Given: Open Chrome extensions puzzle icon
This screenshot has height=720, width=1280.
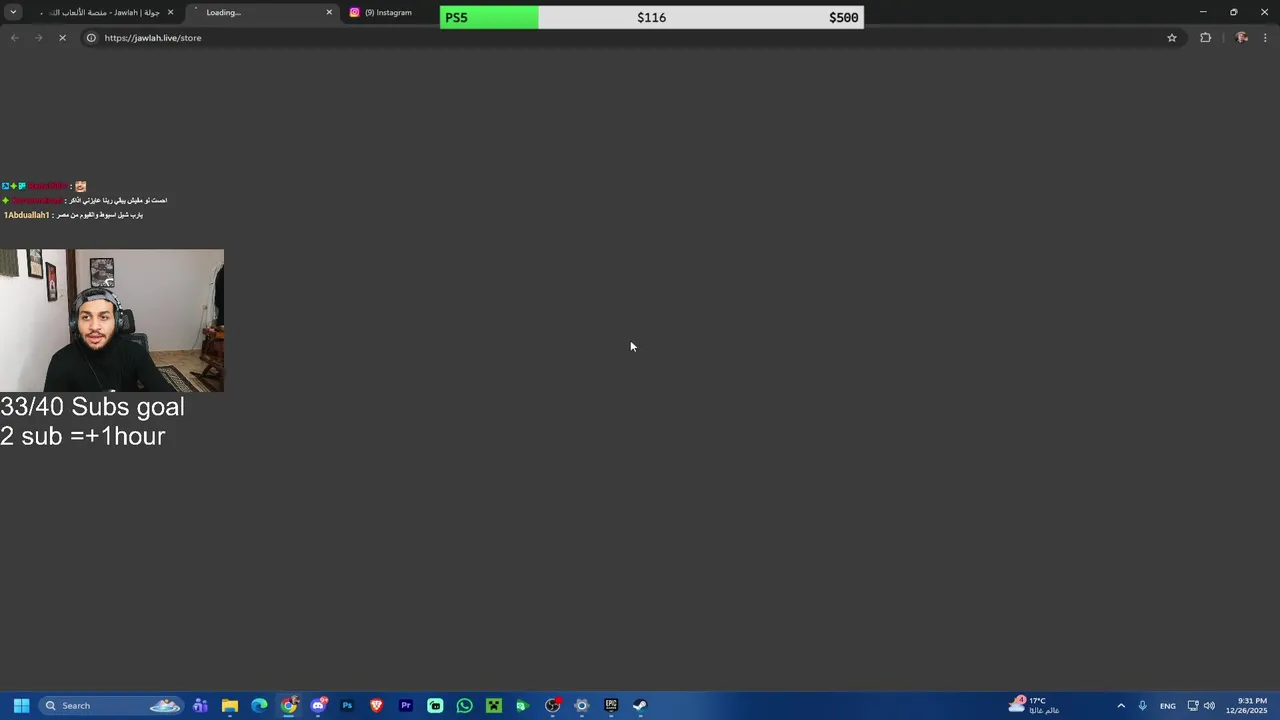Looking at the screenshot, I should point(1205,38).
